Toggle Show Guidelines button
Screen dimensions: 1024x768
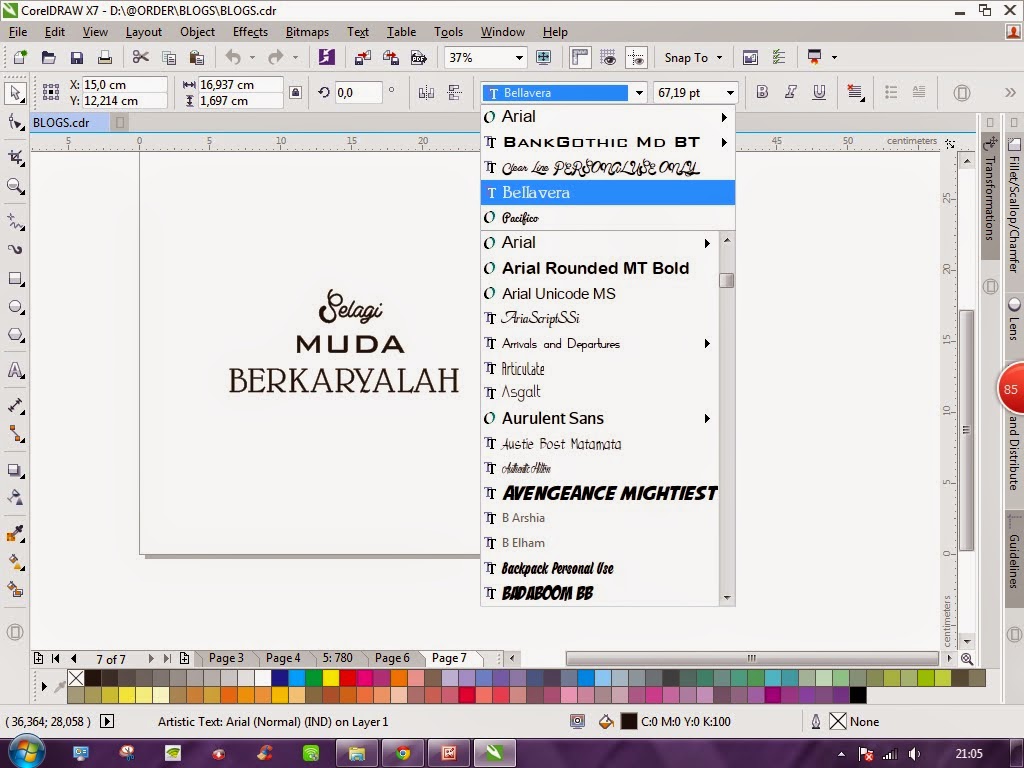pyautogui.click(x=636, y=57)
